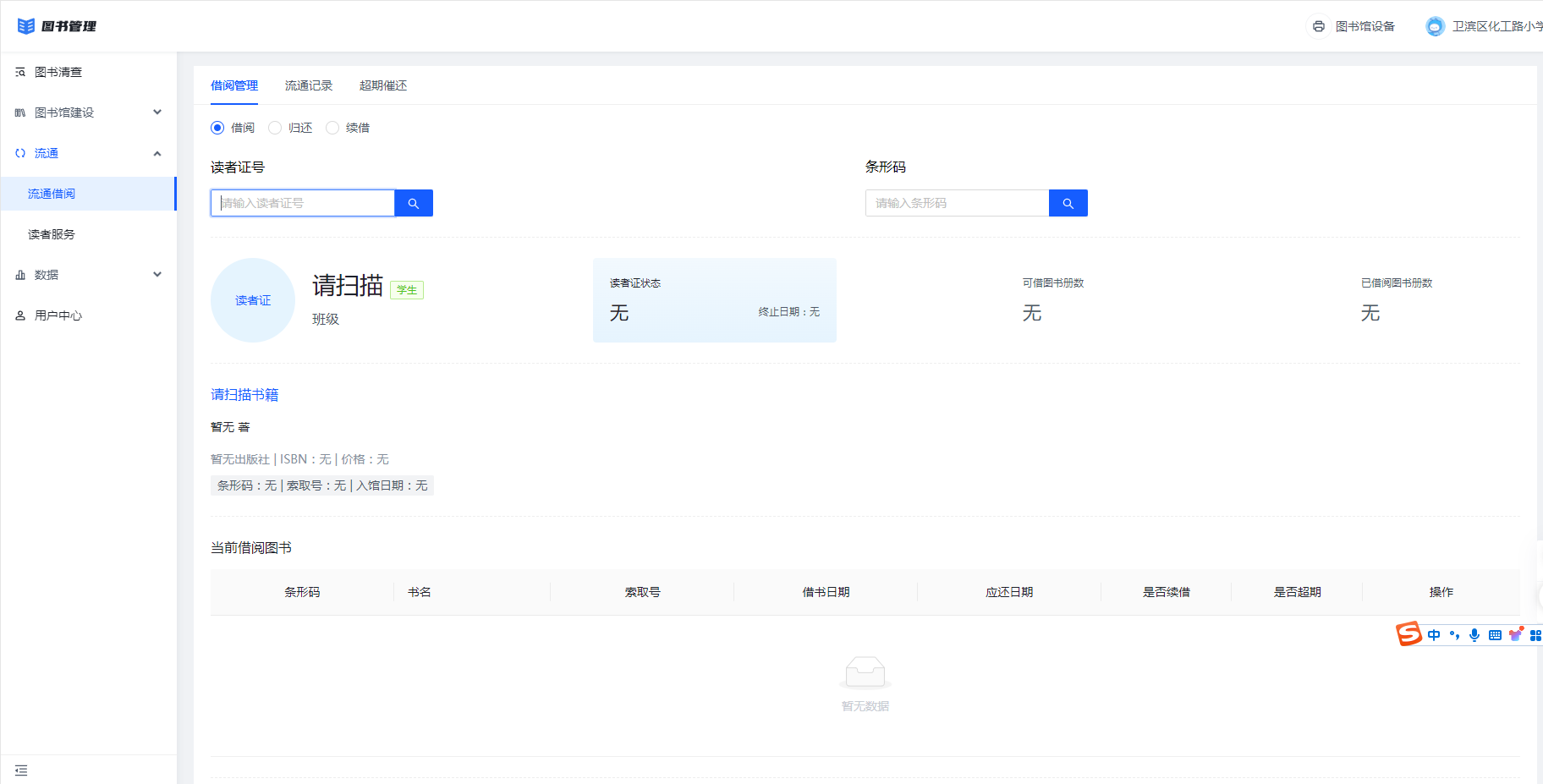This screenshot has height=784, width=1543.
Task: Switch to the 流通记录 tab
Action: pyautogui.click(x=309, y=85)
